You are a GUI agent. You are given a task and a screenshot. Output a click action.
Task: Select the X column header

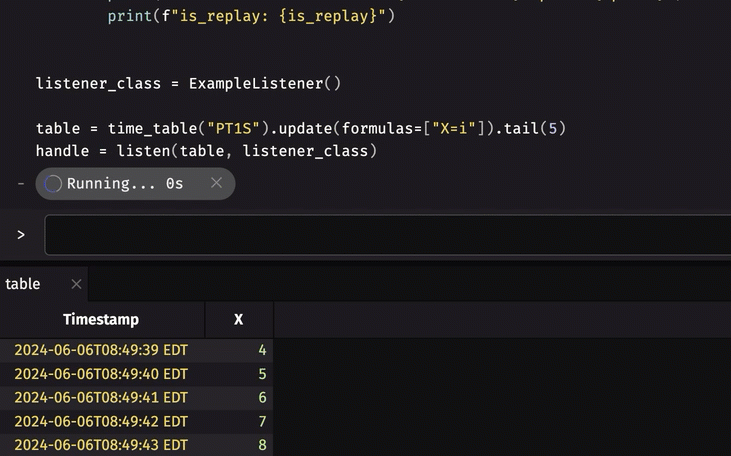point(238,319)
